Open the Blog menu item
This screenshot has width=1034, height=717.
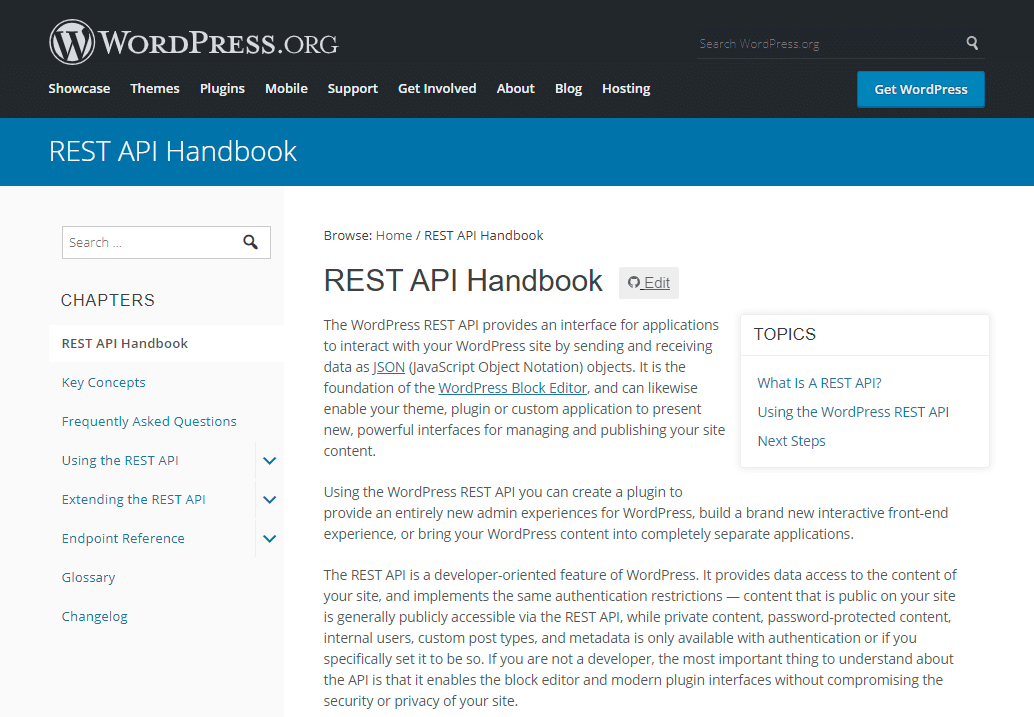tap(568, 88)
